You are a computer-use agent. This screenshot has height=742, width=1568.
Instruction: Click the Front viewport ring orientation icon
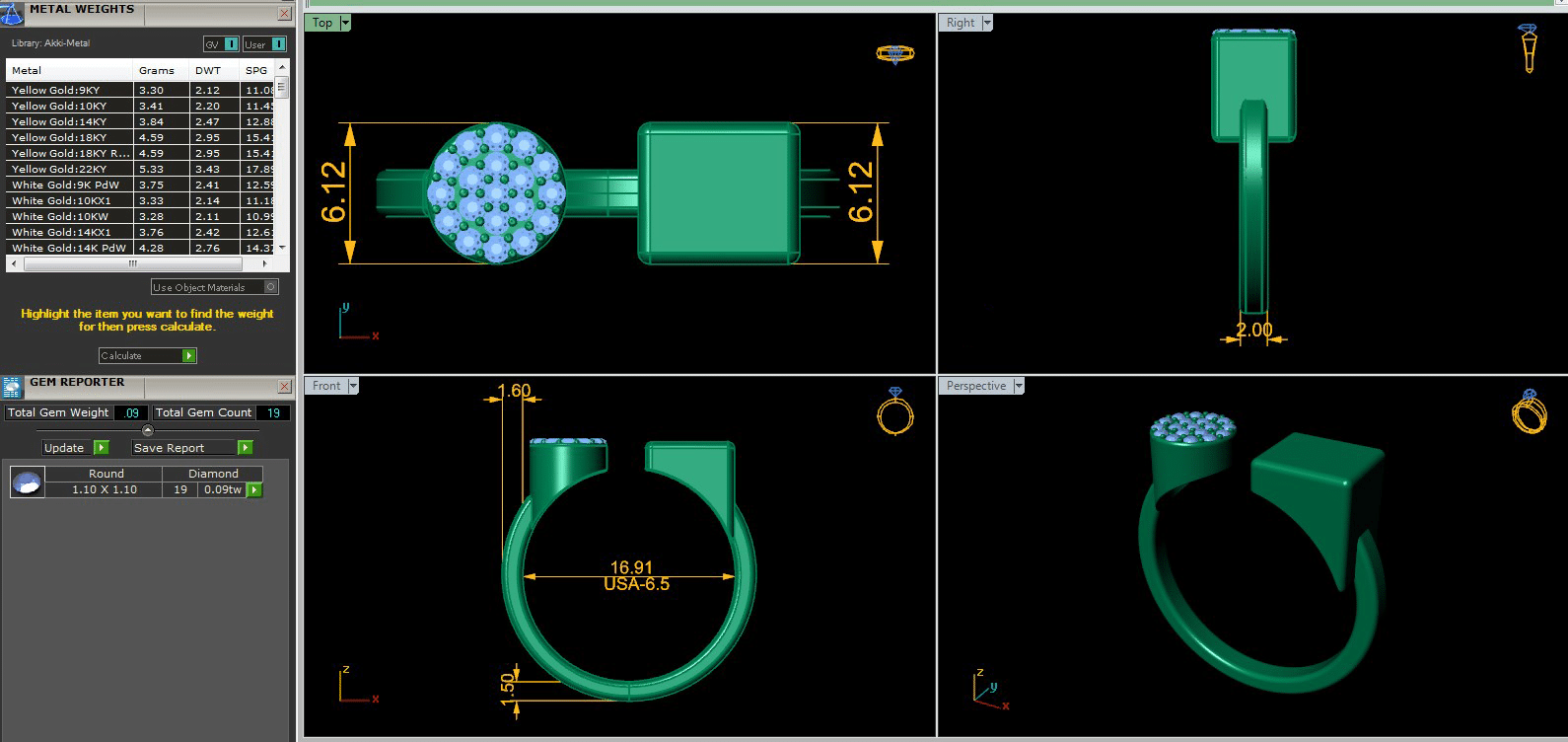pyautogui.click(x=895, y=410)
